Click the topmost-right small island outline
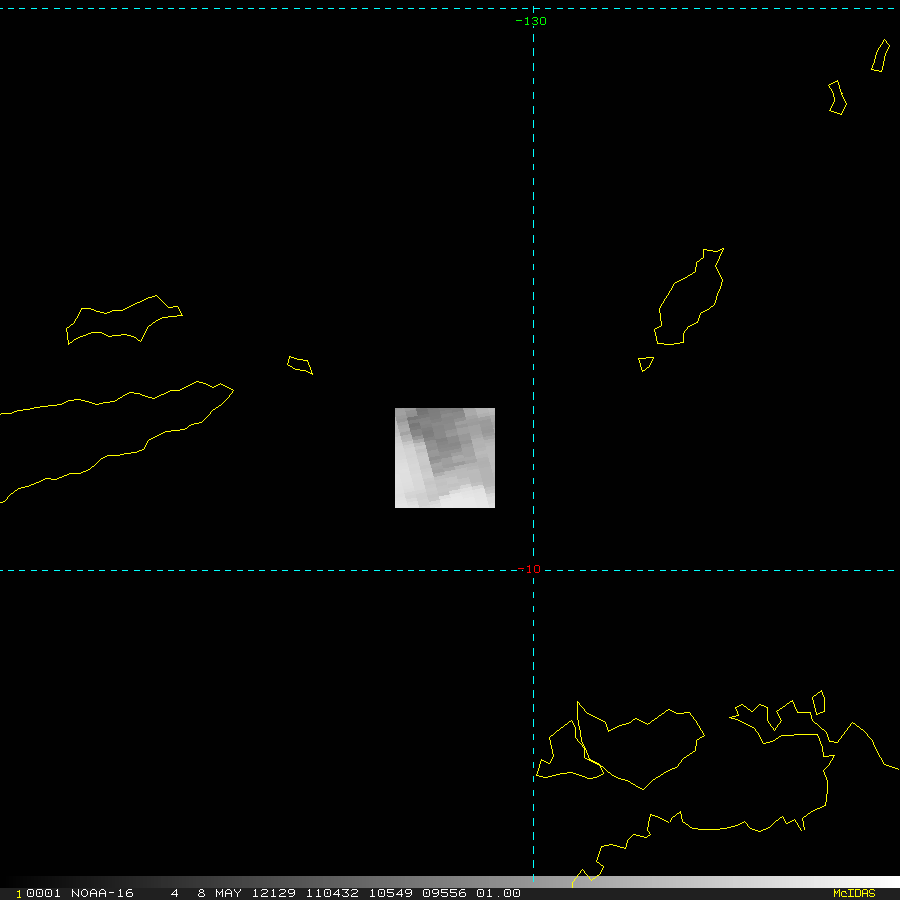 pyautogui.click(x=880, y=56)
